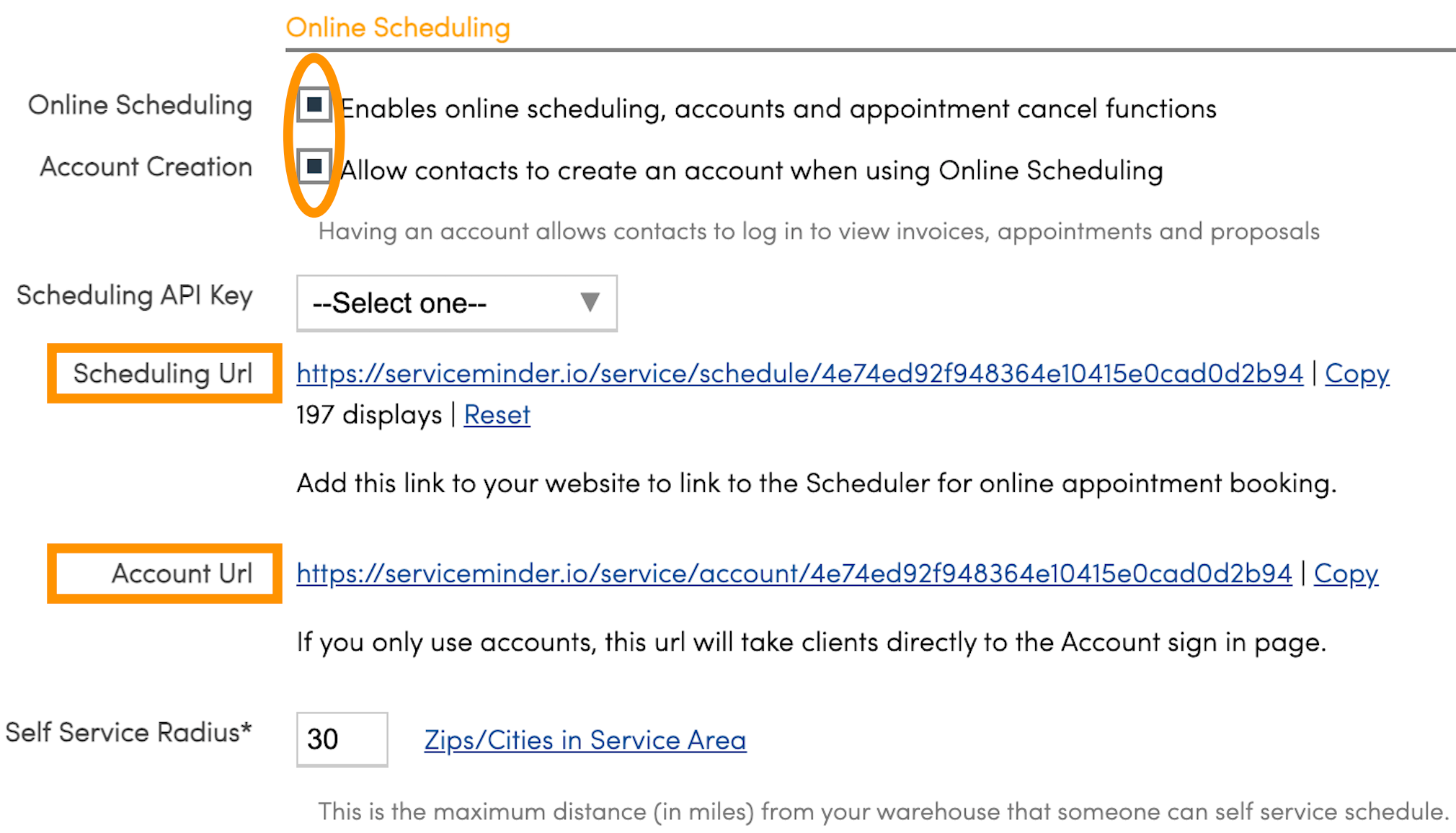Viewport: 1456px width, 833px height.
Task: Open the serviceminder account URL link
Action: (x=794, y=574)
